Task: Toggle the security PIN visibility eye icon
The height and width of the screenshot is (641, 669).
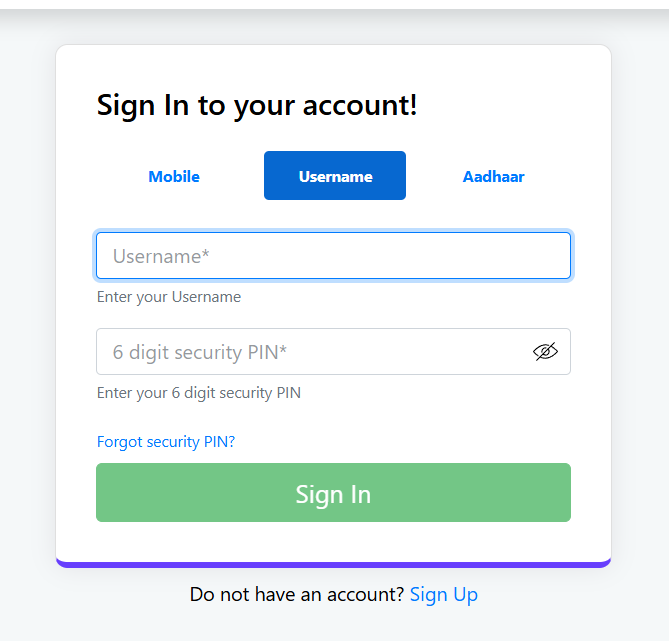Action: point(545,352)
